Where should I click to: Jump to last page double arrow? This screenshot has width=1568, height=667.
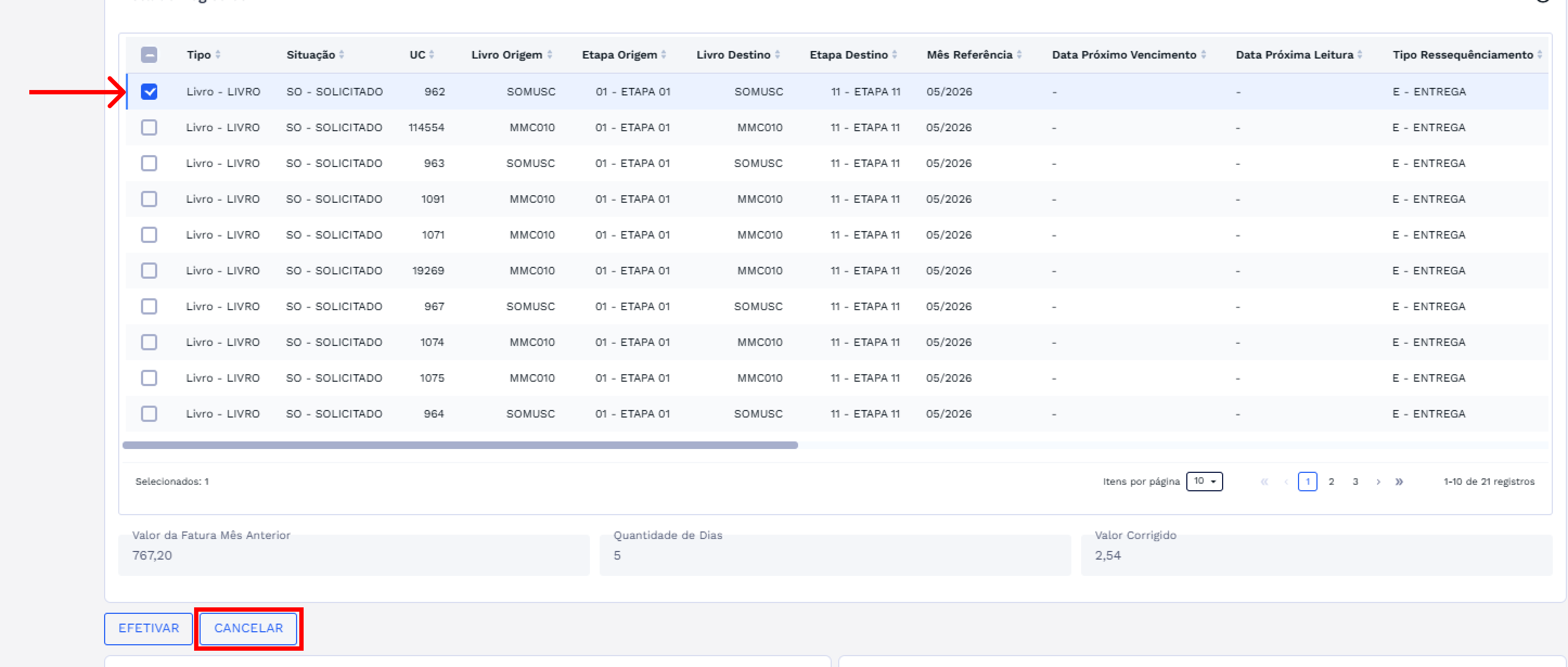point(1399,482)
